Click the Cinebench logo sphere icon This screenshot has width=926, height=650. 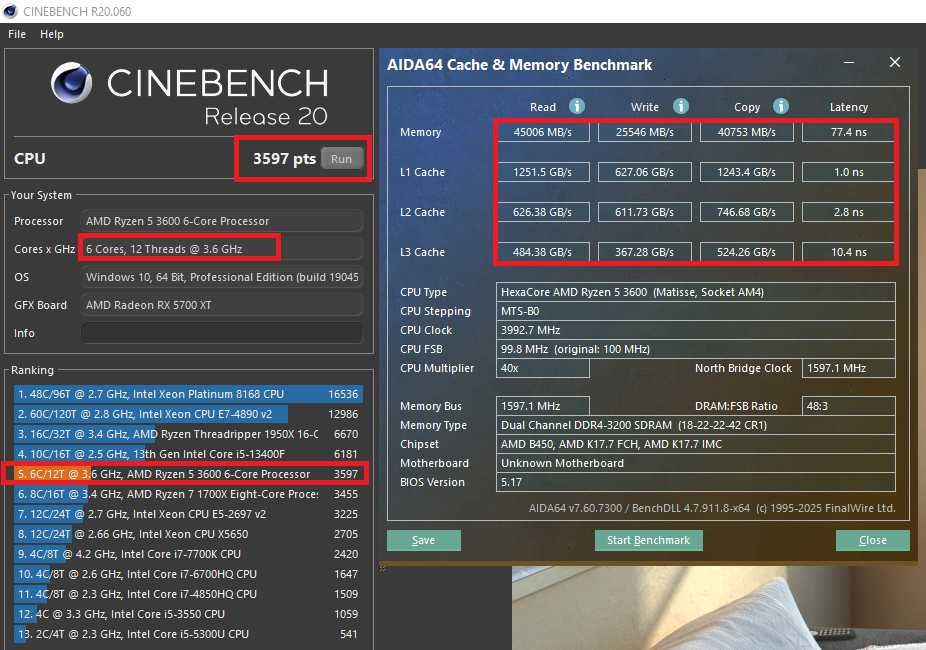pos(71,83)
